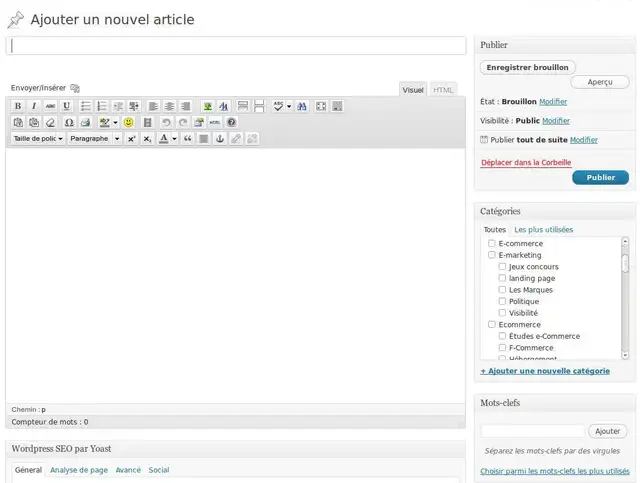The image size is (640, 483).
Task: Click the blue Publier button
Action: click(x=600, y=178)
